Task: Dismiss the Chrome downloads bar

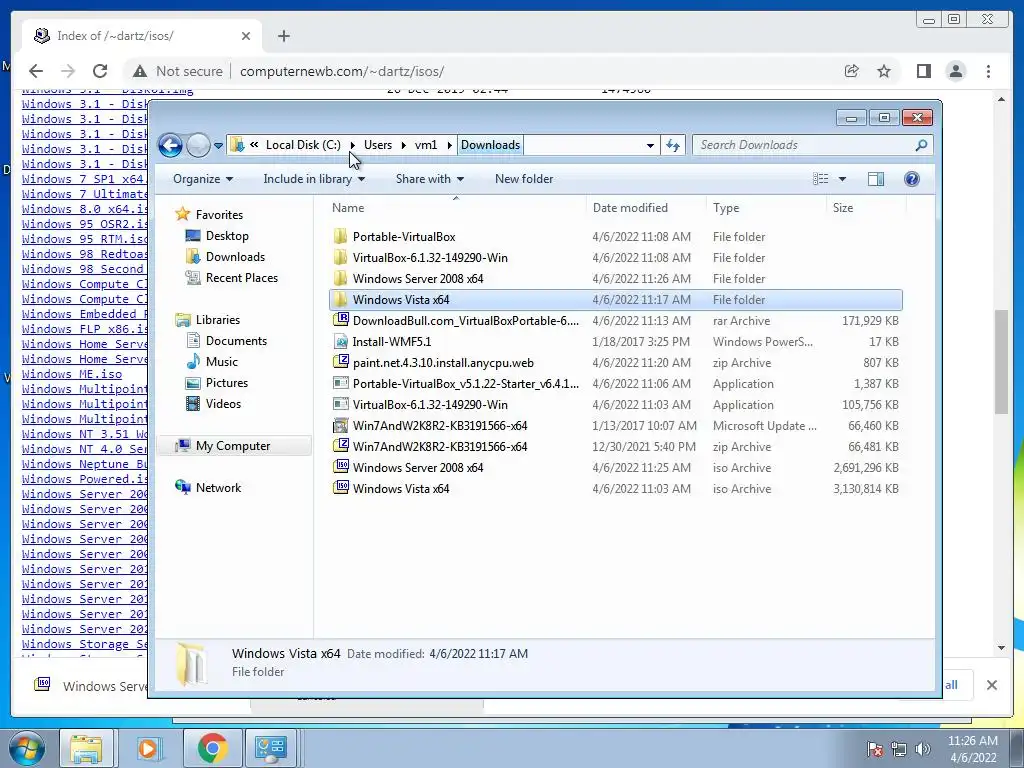Action: pyautogui.click(x=991, y=685)
